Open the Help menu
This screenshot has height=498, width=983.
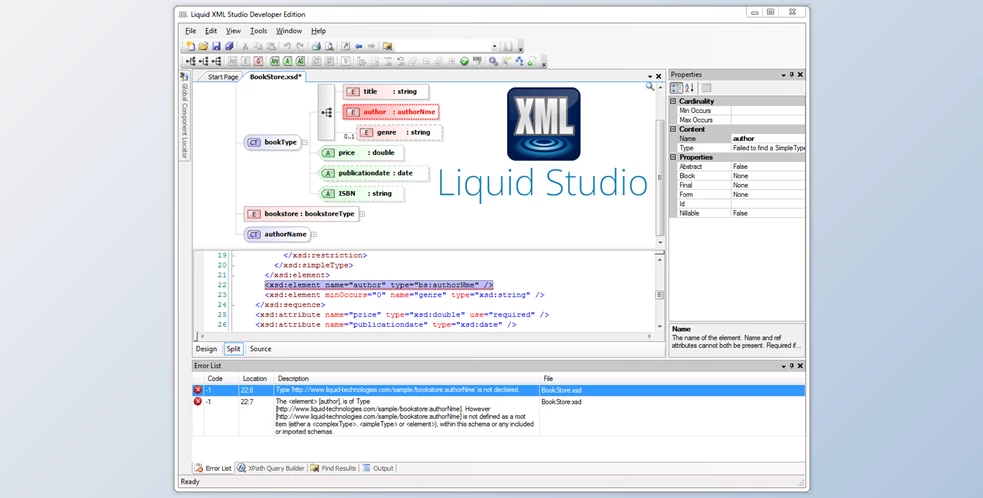pyautogui.click(x=318, y=31)
